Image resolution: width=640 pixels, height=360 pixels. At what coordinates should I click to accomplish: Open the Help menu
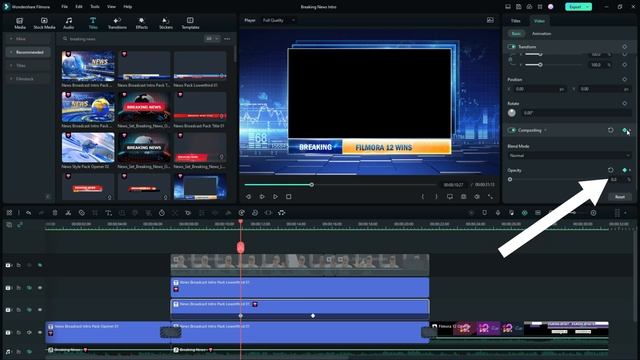[x=128, y=7]
